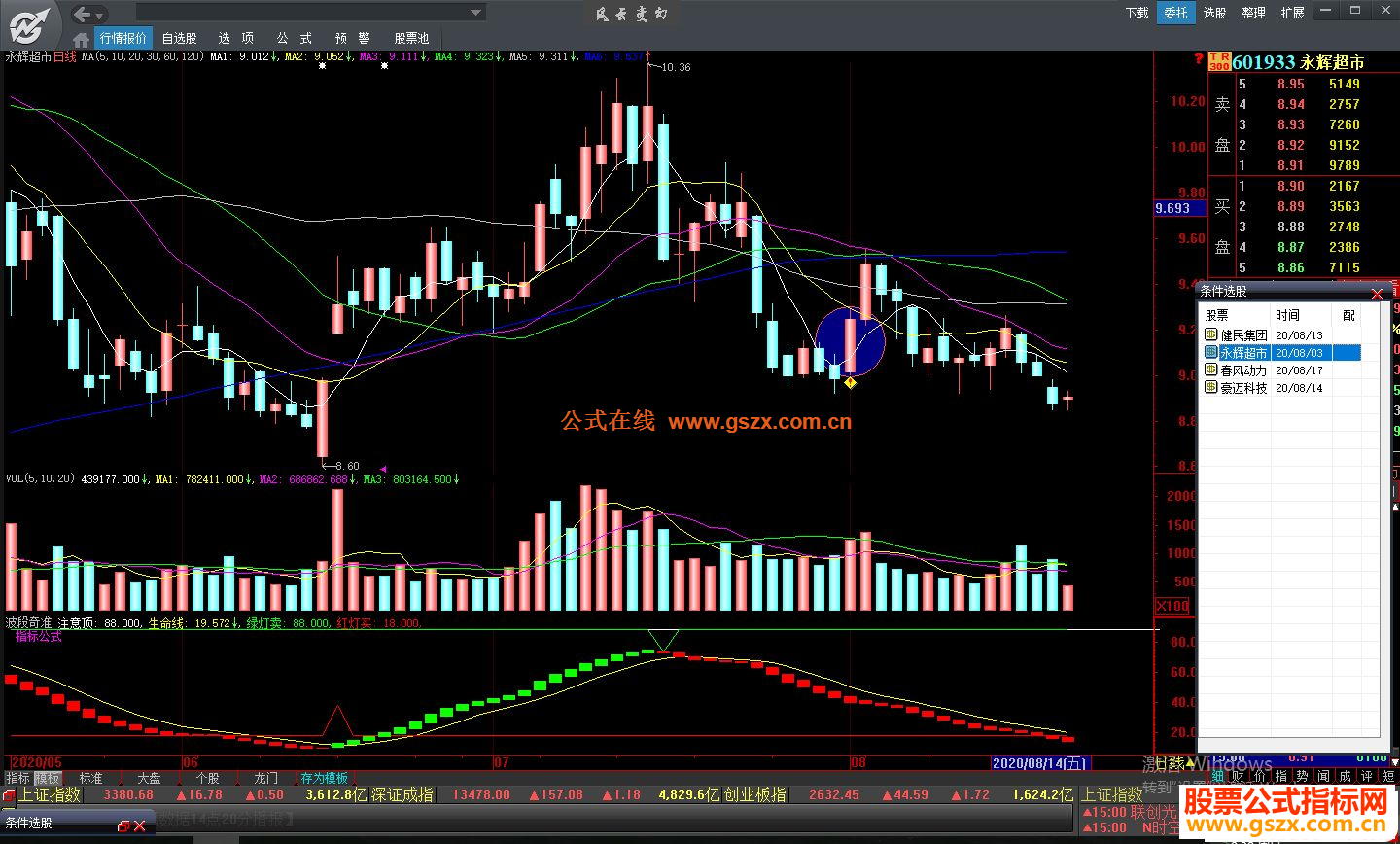Click the 下载 button
The width and height of the screenshot is (1400, 844).
1137,13
